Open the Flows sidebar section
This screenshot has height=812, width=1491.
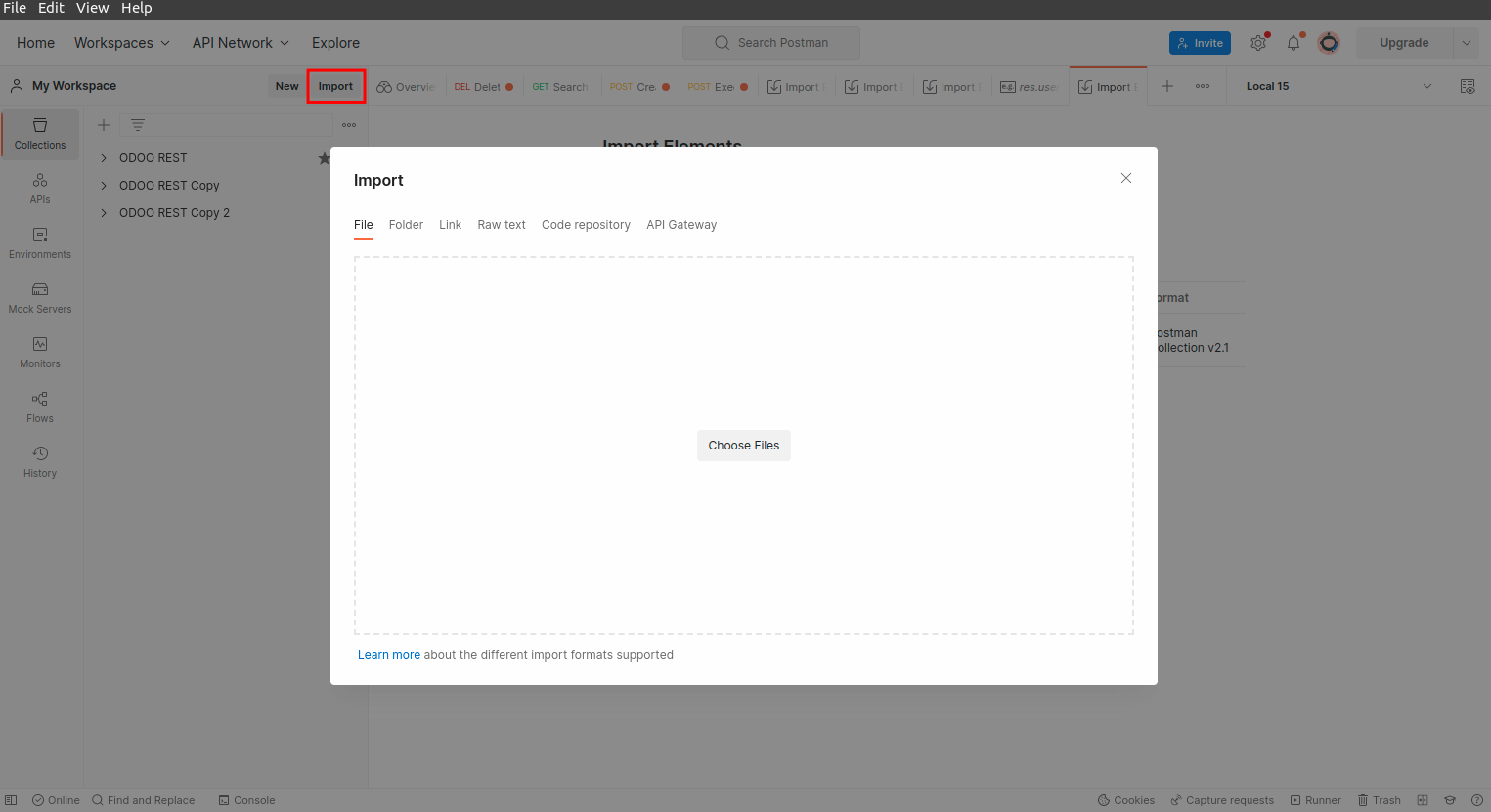tap(40, 407)
